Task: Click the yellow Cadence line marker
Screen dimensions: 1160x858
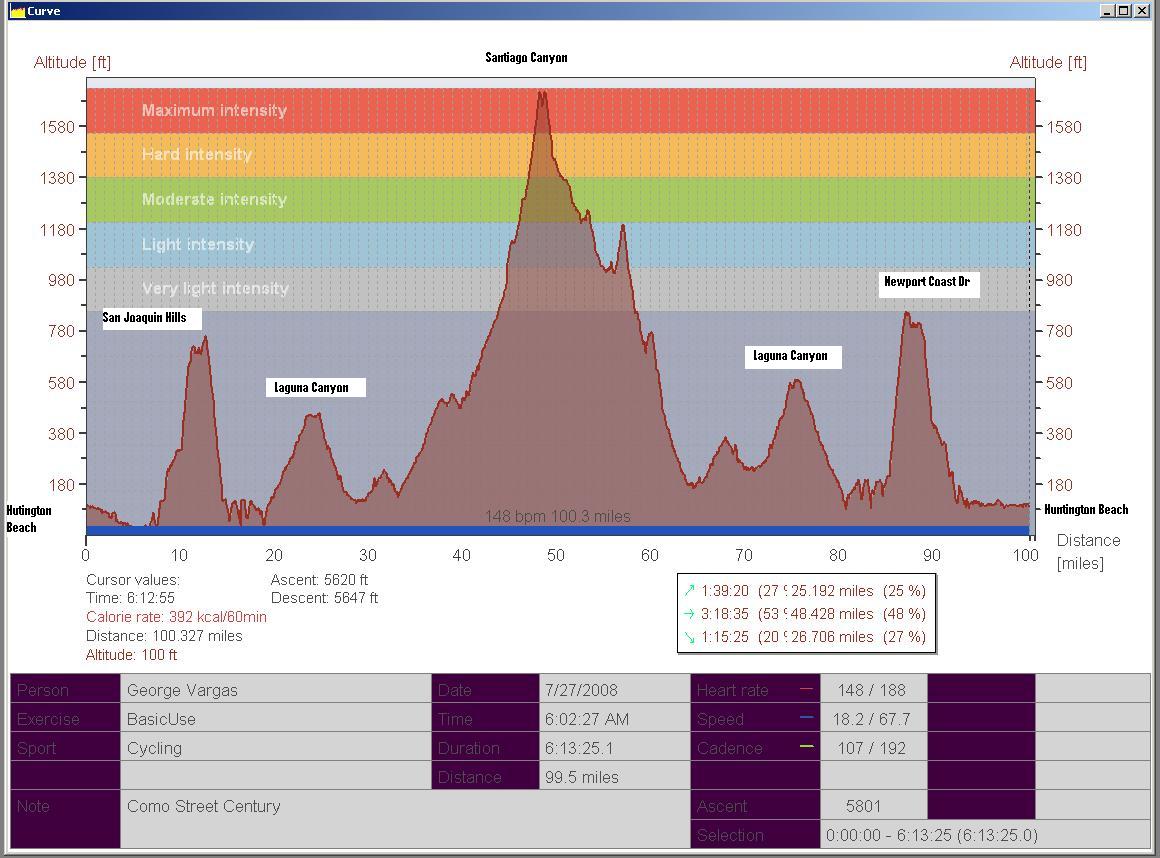Action: [806, 747]
